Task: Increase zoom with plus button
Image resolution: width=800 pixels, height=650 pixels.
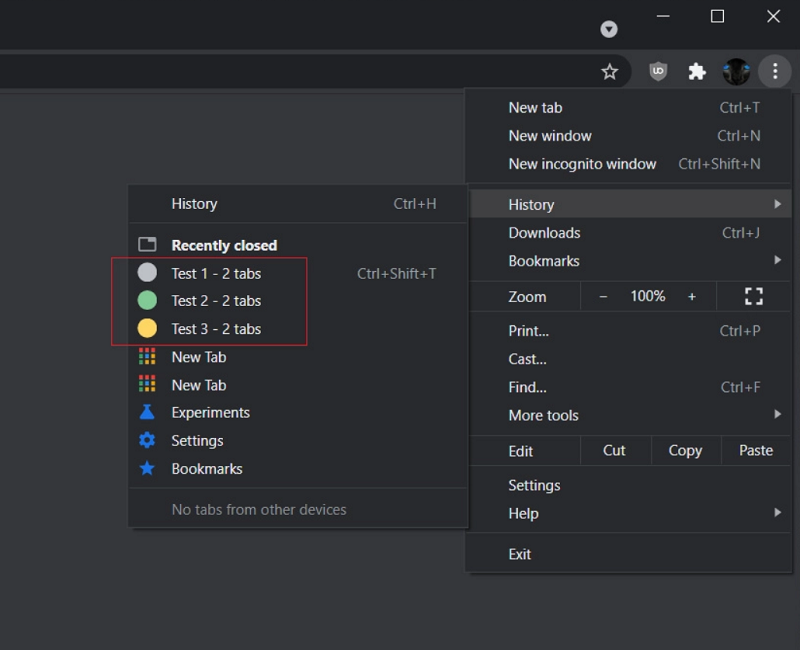Action: [692, 296]
